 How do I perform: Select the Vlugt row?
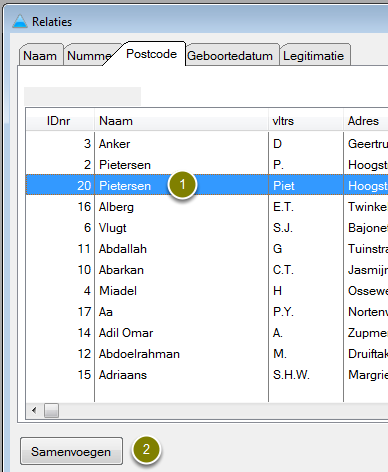point(207,228)
